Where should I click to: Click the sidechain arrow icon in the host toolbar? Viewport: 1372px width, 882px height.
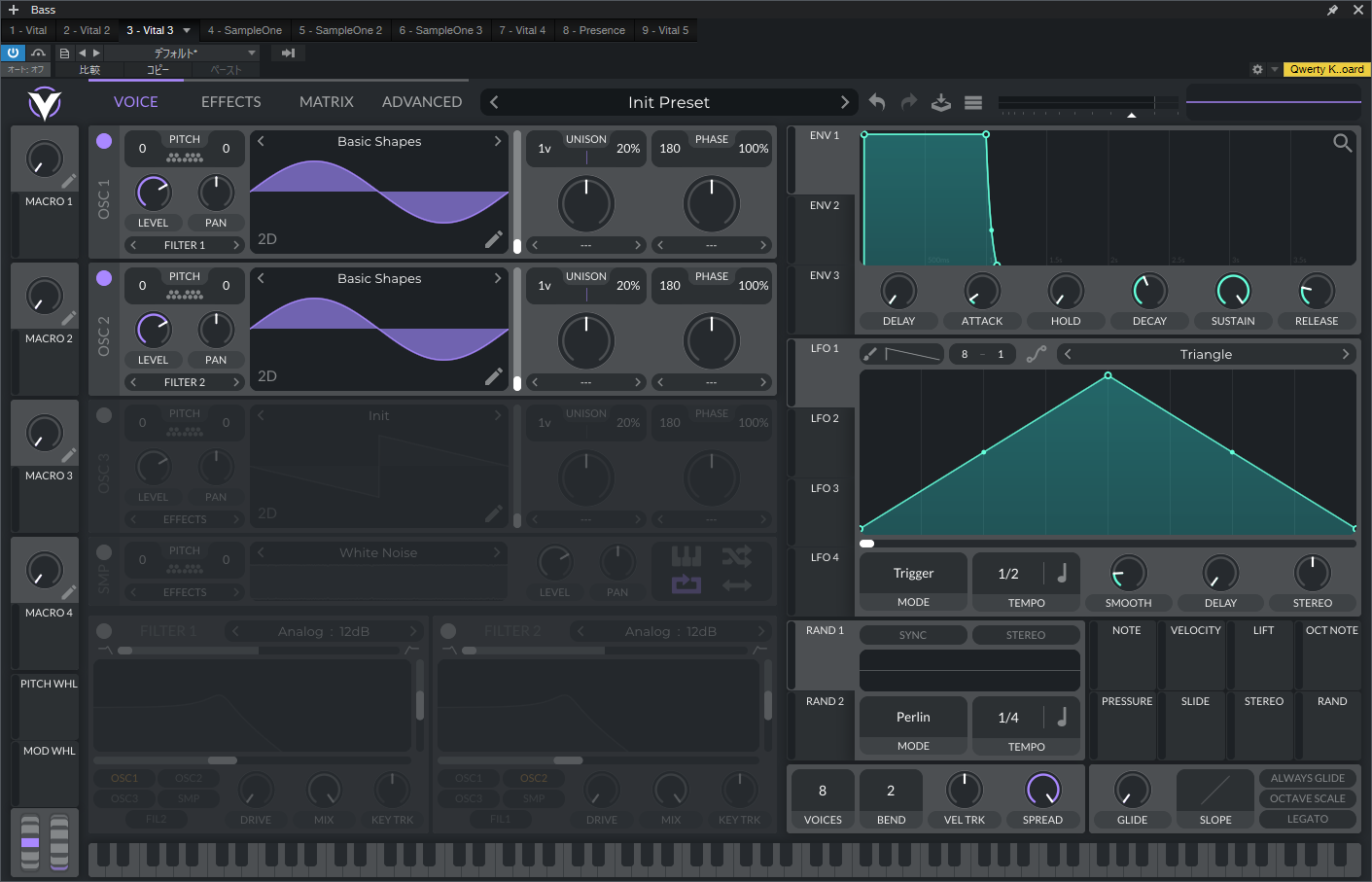288,53
